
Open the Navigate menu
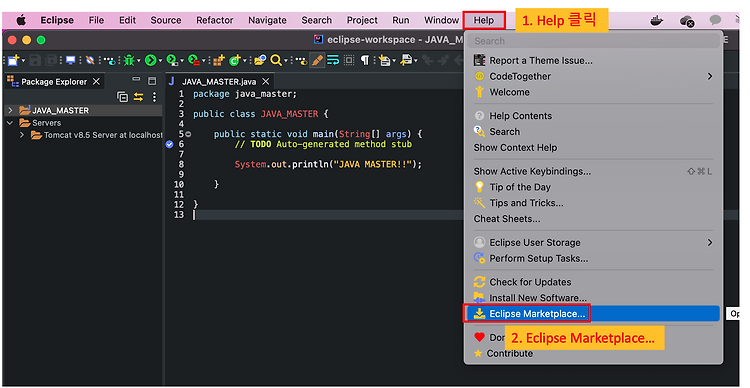267,20
